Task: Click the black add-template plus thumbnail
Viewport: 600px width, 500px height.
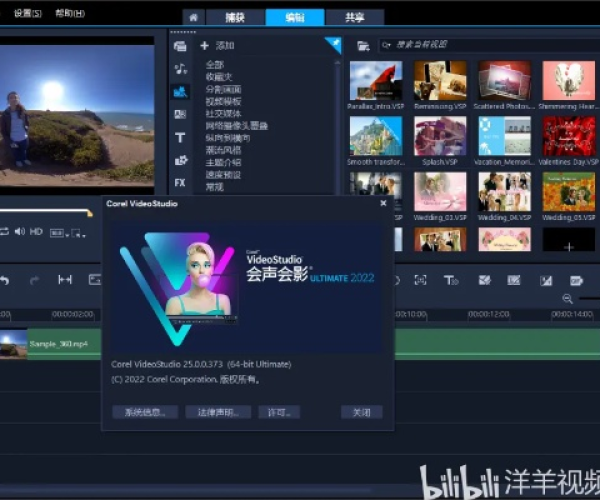Action: (569, 240)
